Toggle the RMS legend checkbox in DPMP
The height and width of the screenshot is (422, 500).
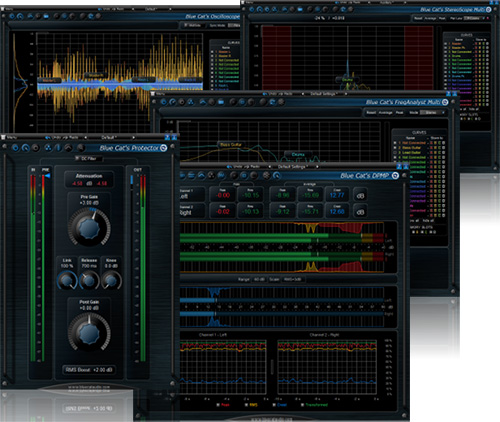point(246,405)
